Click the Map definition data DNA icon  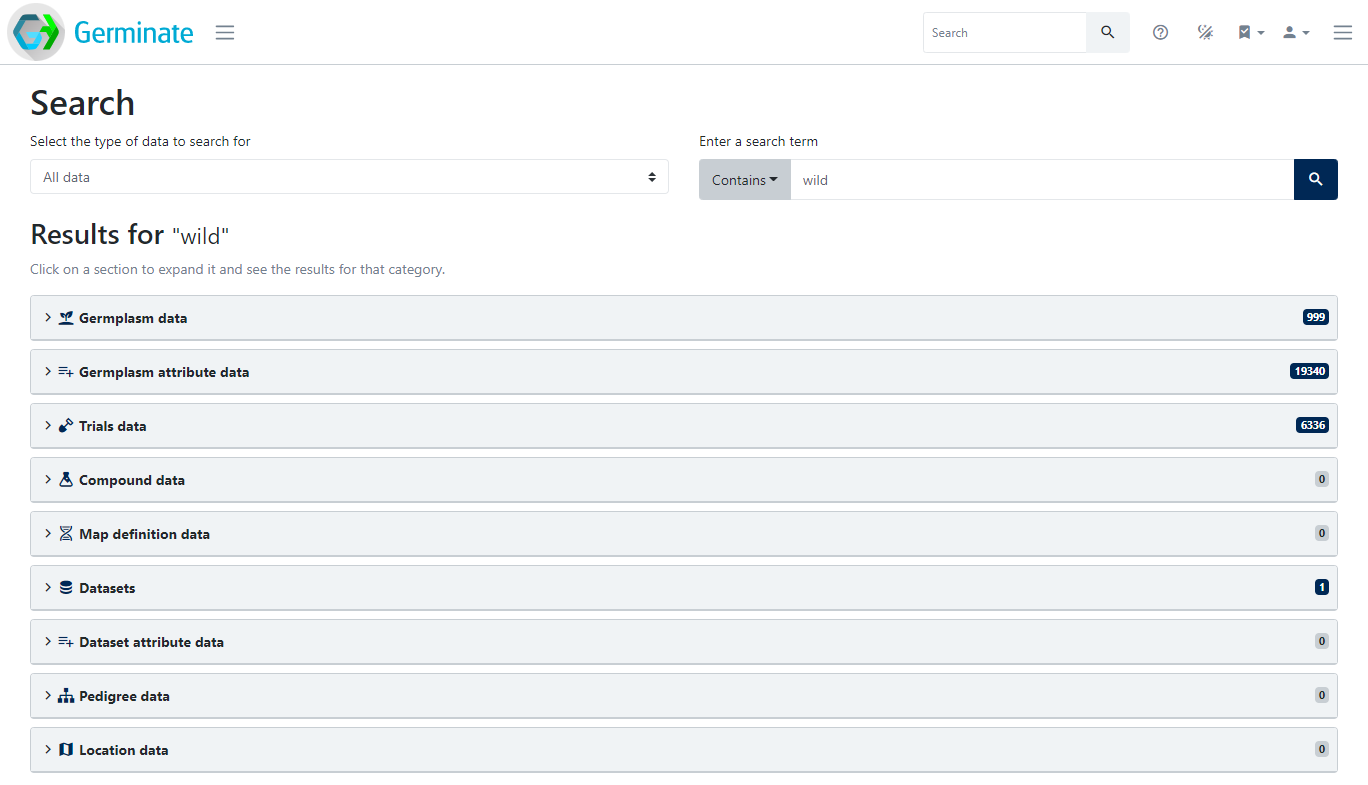point(65,533)
